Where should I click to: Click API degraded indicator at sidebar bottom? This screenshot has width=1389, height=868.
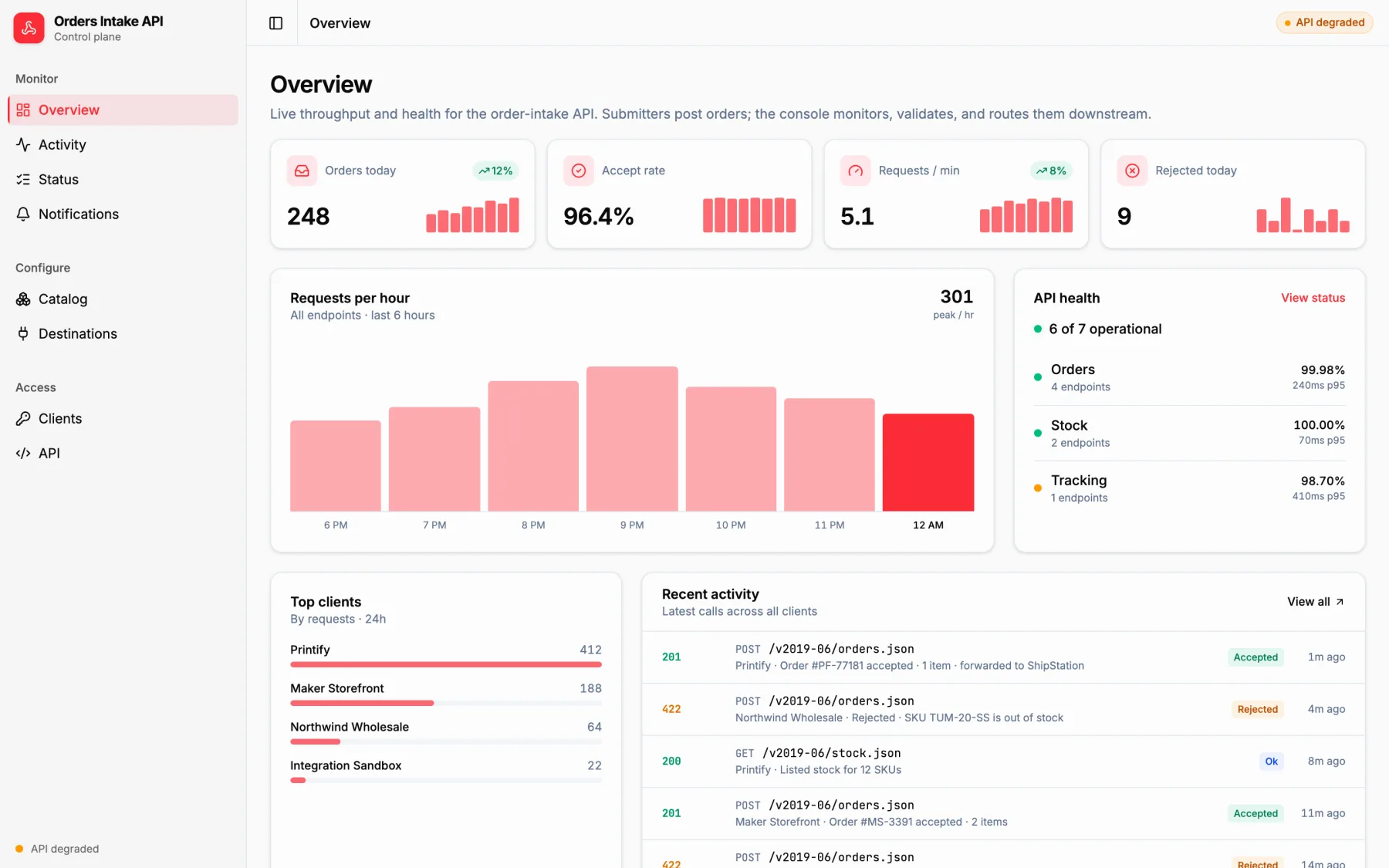coord(57,849)
